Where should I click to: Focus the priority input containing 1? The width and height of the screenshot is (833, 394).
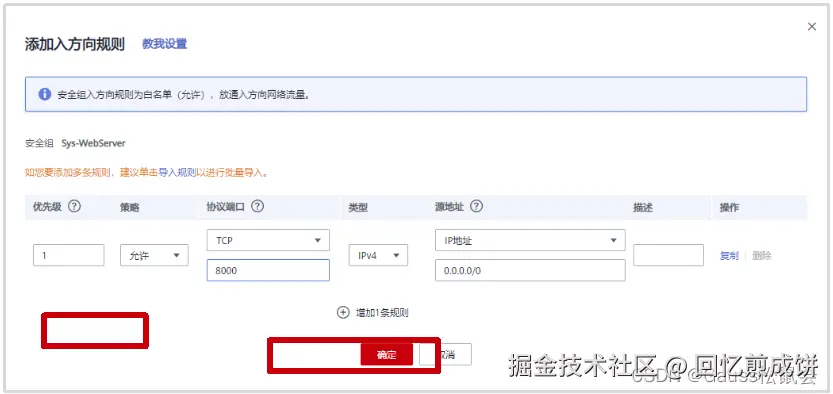(69, 255)
